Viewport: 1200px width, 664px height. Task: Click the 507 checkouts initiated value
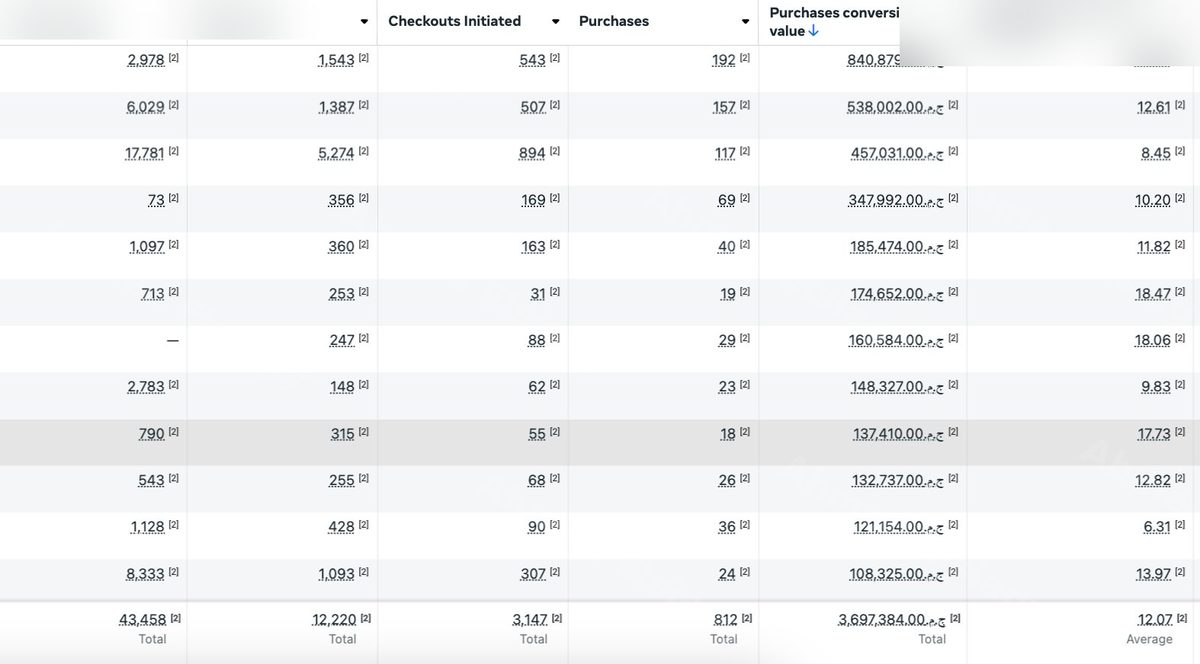point(533,107)
